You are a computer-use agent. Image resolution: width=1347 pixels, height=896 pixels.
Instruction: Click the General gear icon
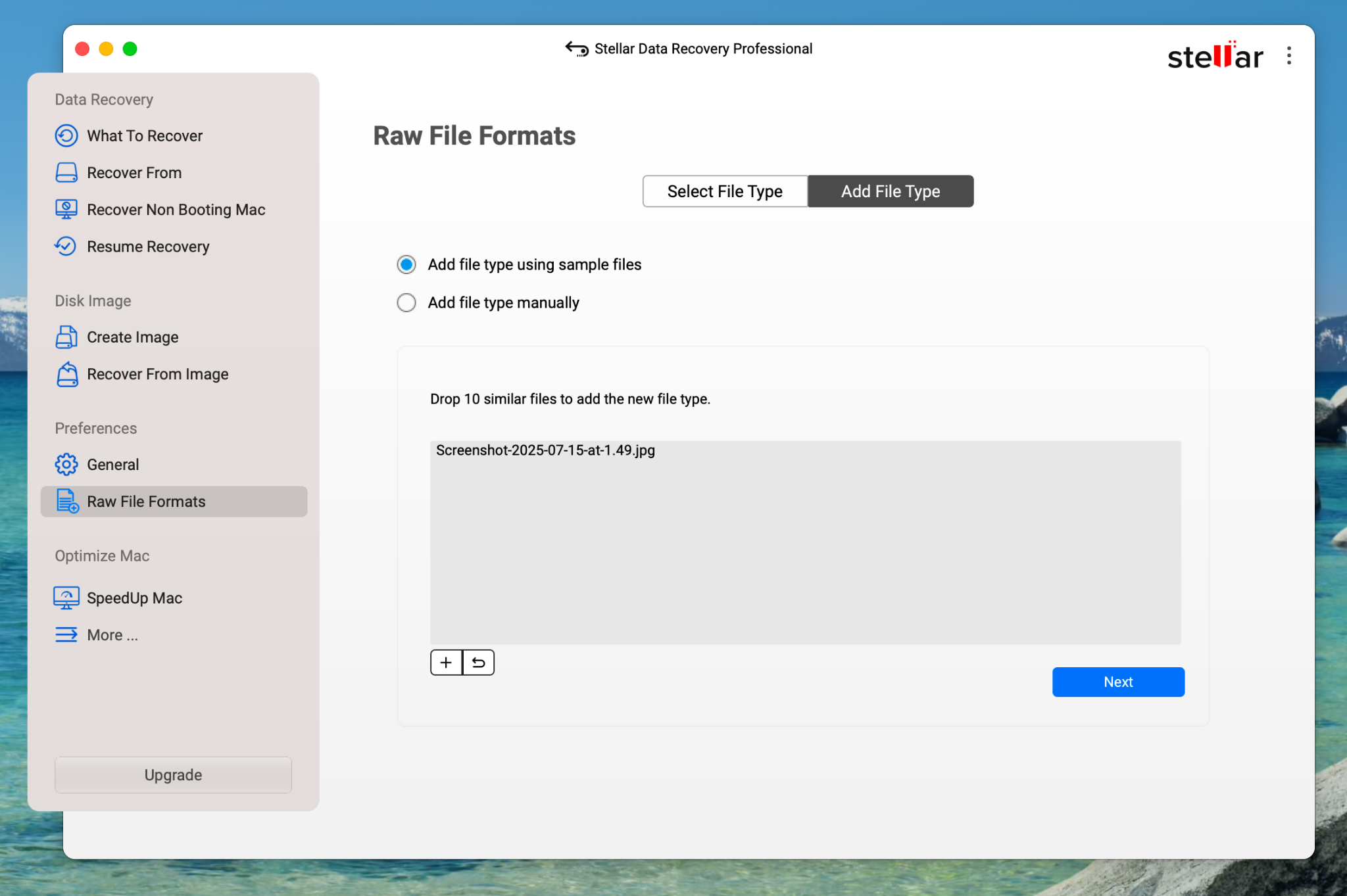click(x=66, y=465)
